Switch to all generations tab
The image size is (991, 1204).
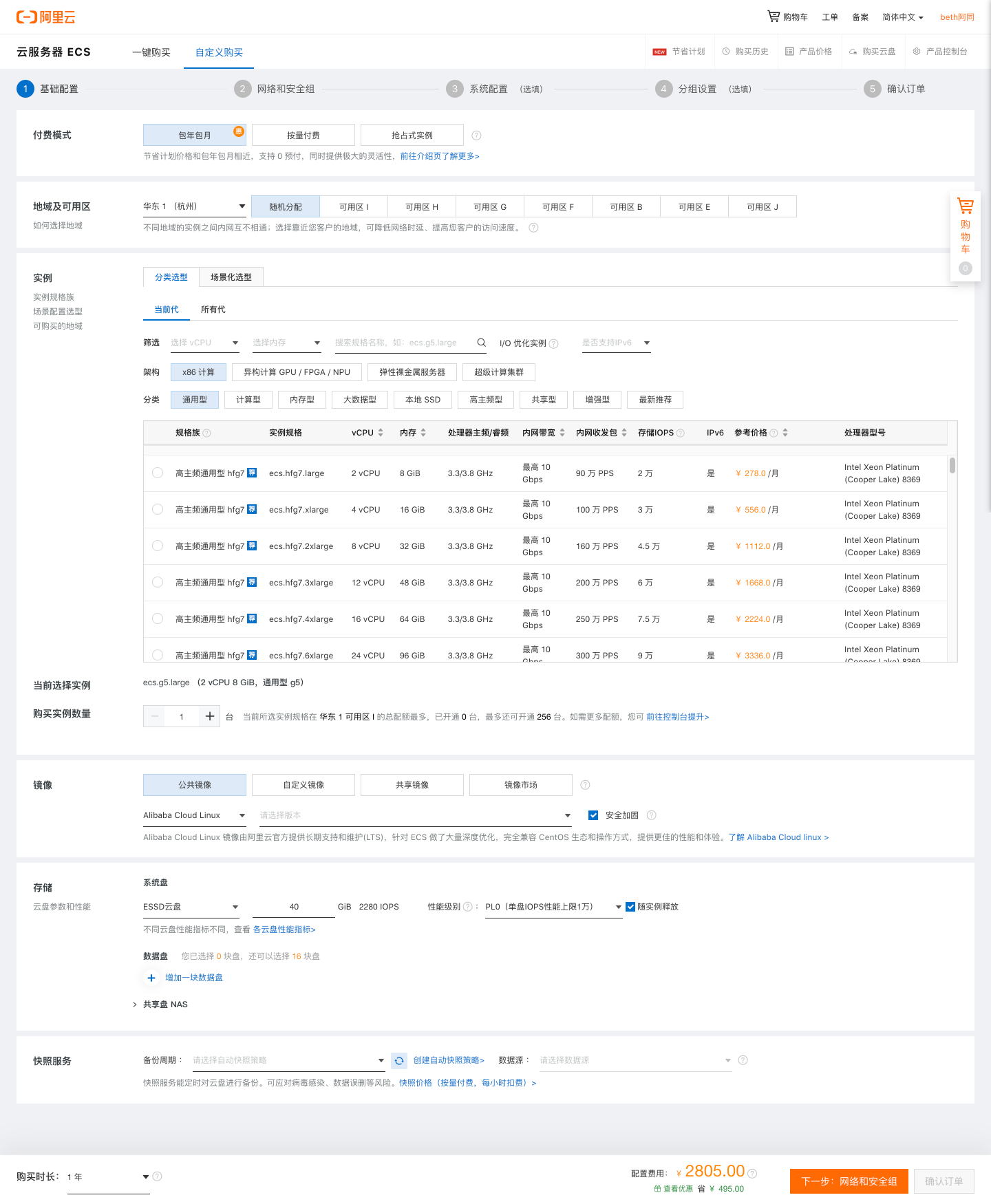tap(213, 310)
